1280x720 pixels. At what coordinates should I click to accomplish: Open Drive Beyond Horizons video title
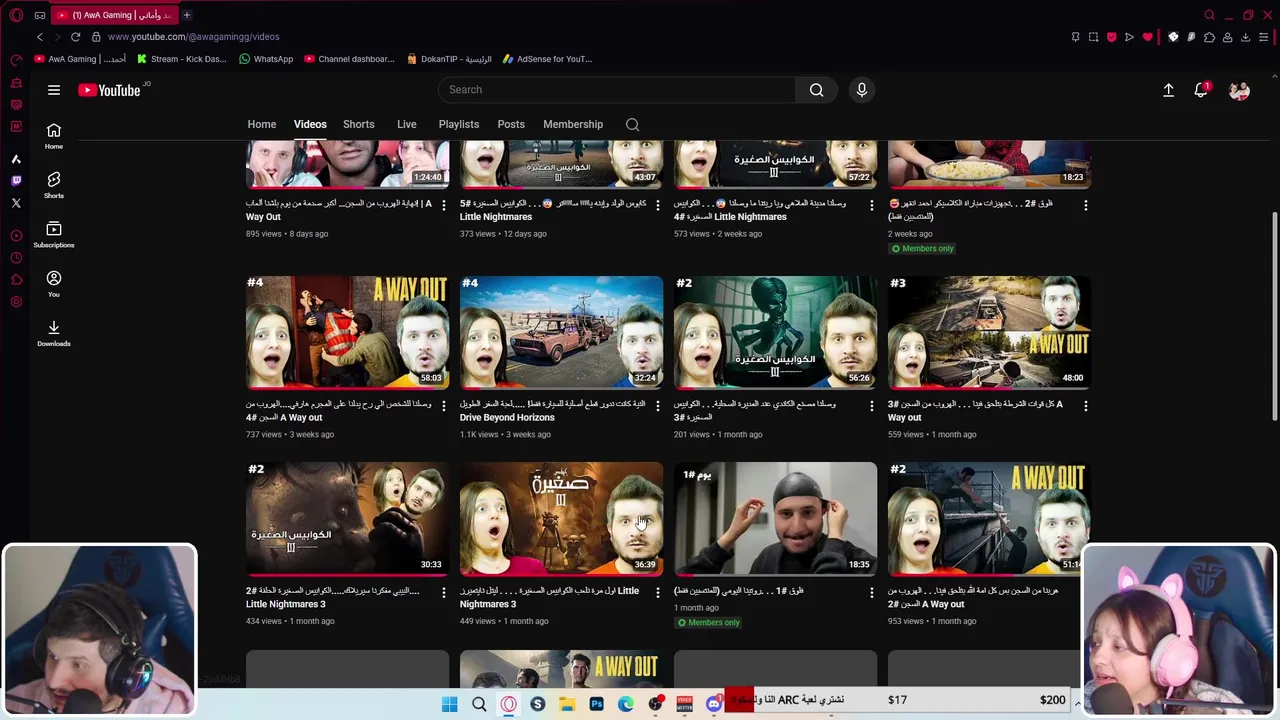click(553, 411)
